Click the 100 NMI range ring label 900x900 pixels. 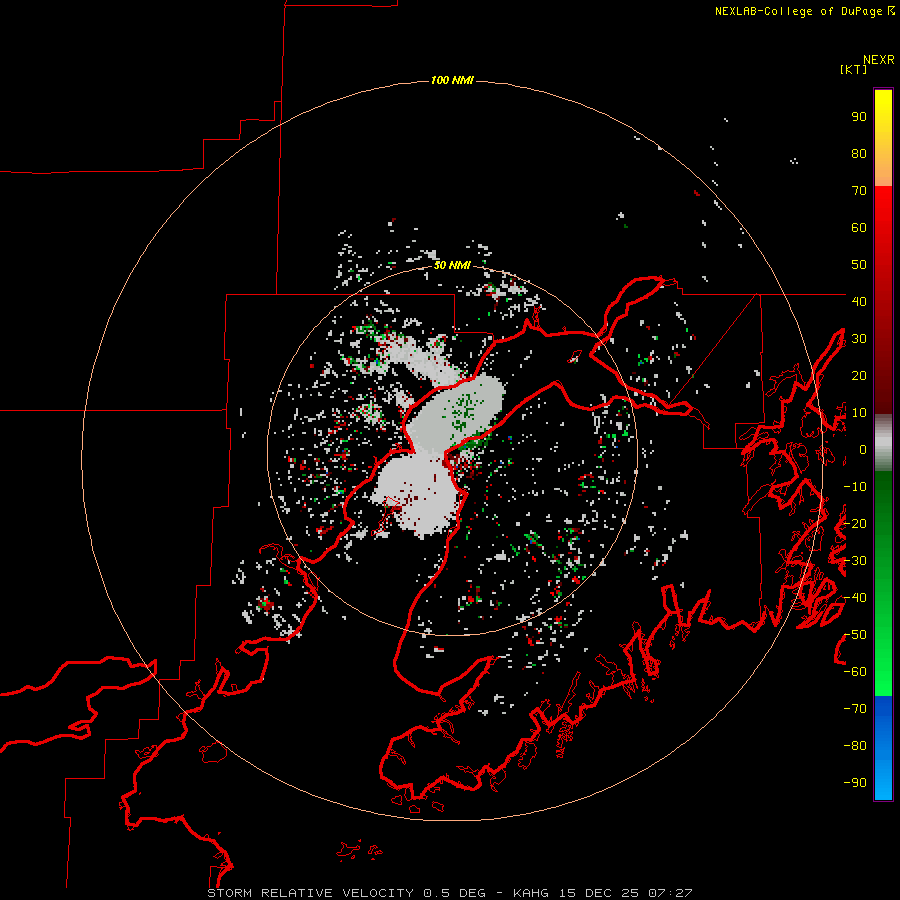(452, 80)
